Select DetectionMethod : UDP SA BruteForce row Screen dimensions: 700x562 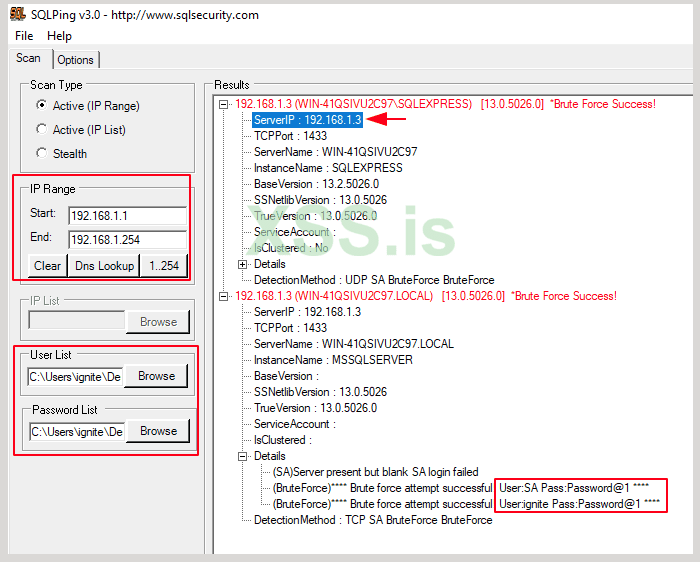click(x=374, y=280)
